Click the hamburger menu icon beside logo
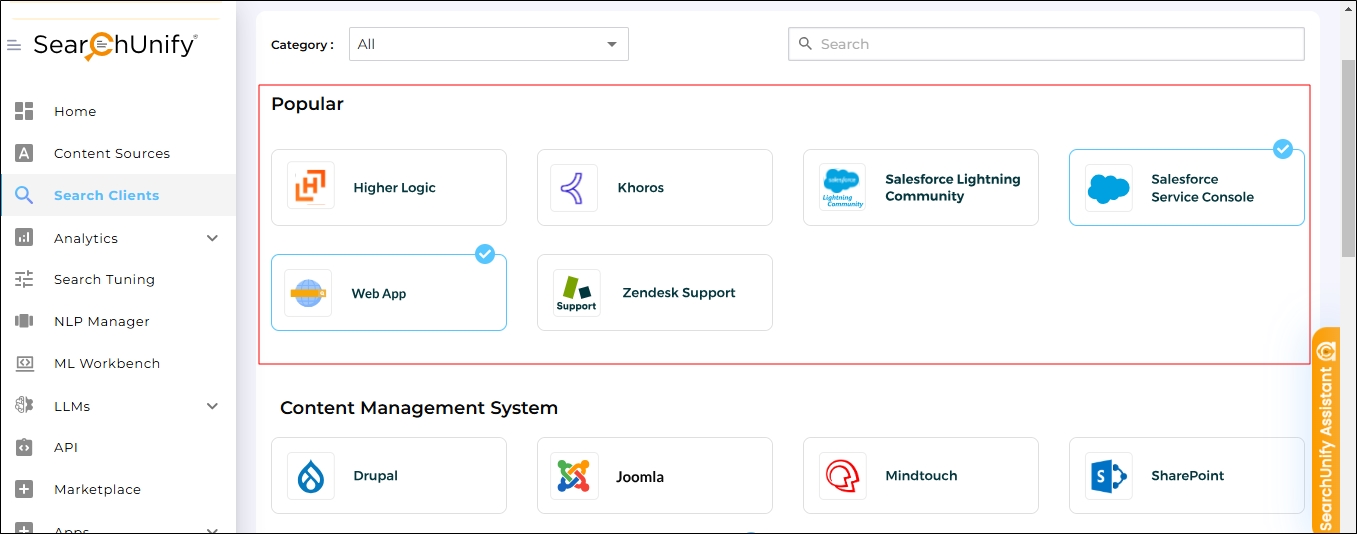Image resolution: width=1357 pixels, height=534 pixels. [x=14, y=46]
